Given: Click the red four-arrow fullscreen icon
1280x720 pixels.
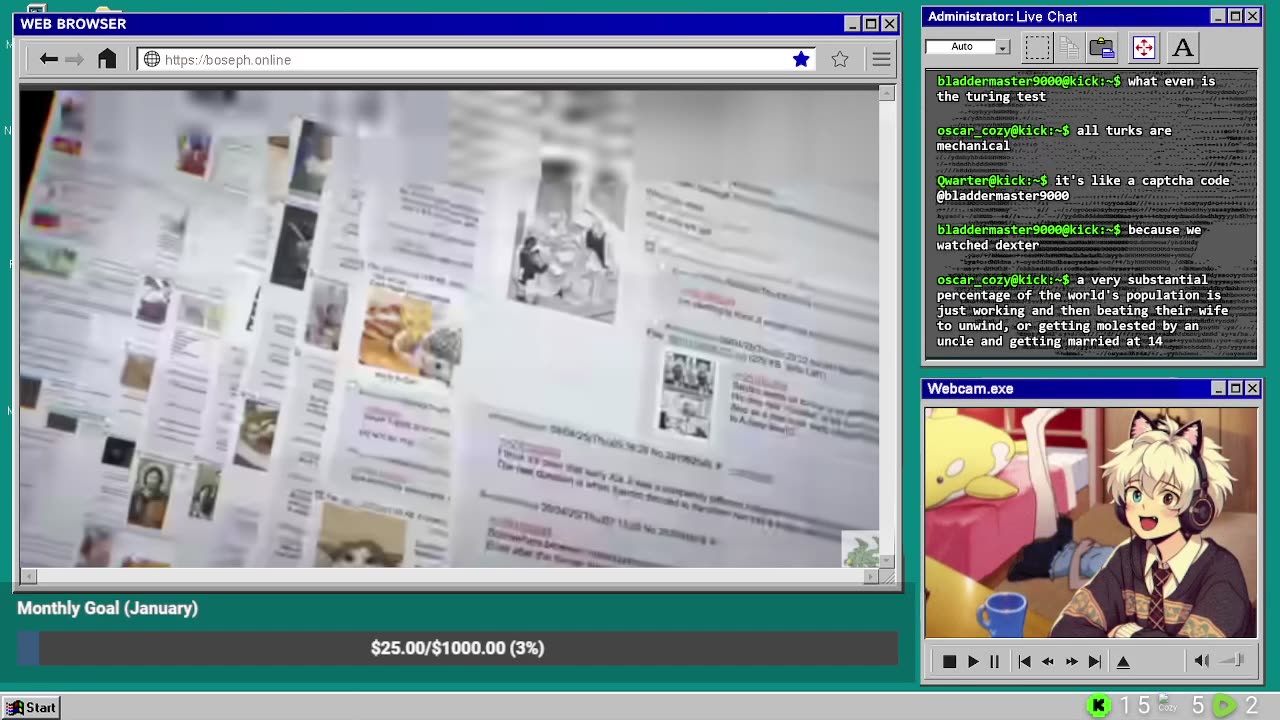Looking at the screenshot, I should [x=1143, y=47].
